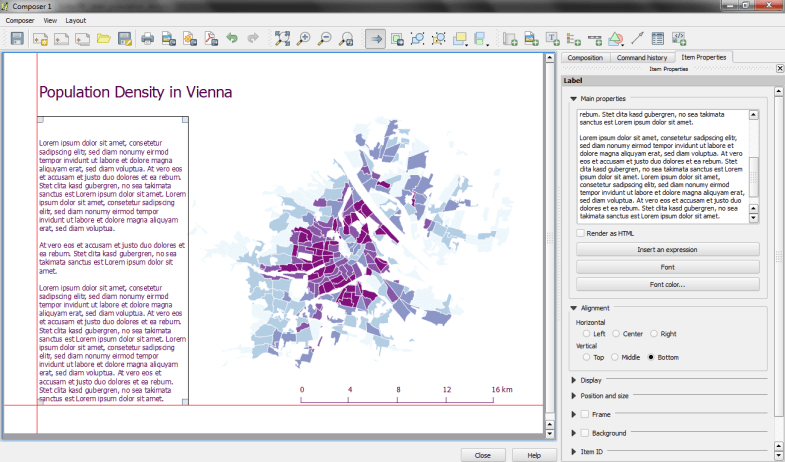Tick the Frame checkbox
This screenshot has height=462, width=785.
pos(585,414)
